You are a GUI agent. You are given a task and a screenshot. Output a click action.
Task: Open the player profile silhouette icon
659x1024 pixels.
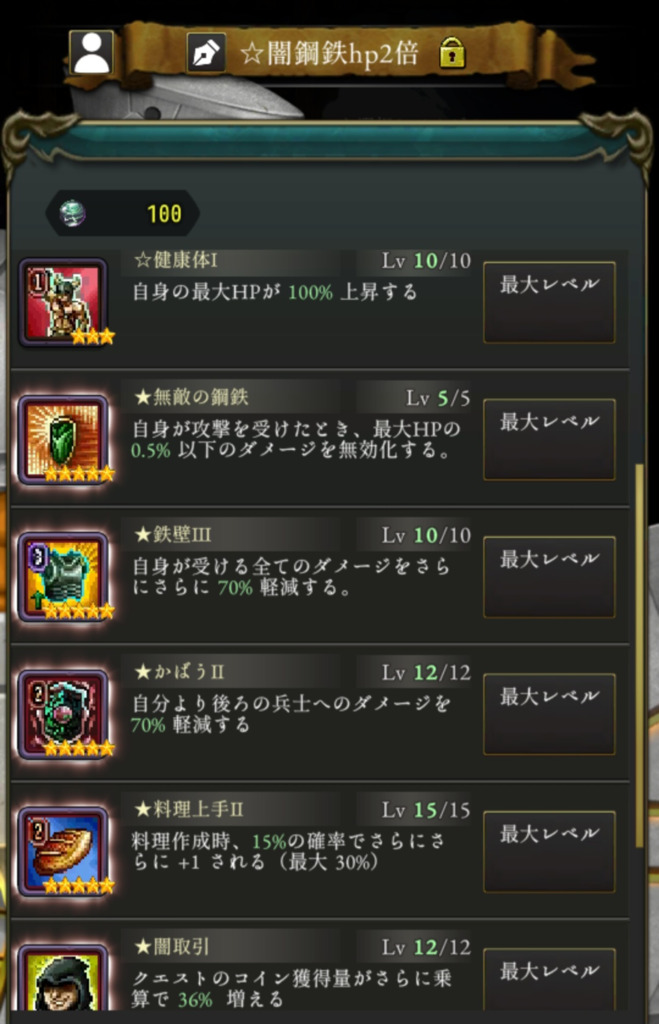[x=91, y=52]
